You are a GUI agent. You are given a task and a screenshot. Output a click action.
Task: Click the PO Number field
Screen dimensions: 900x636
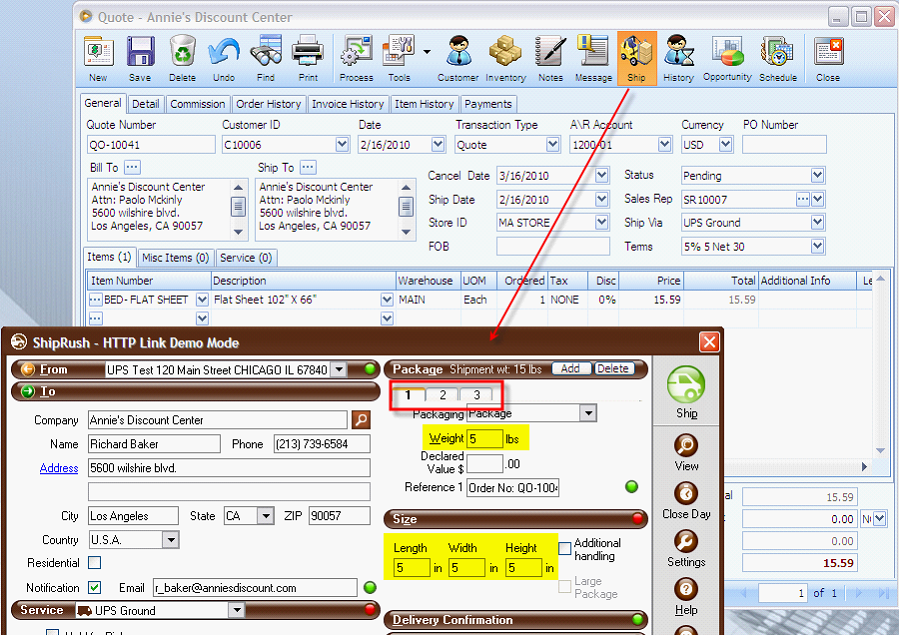click(784, 145)
